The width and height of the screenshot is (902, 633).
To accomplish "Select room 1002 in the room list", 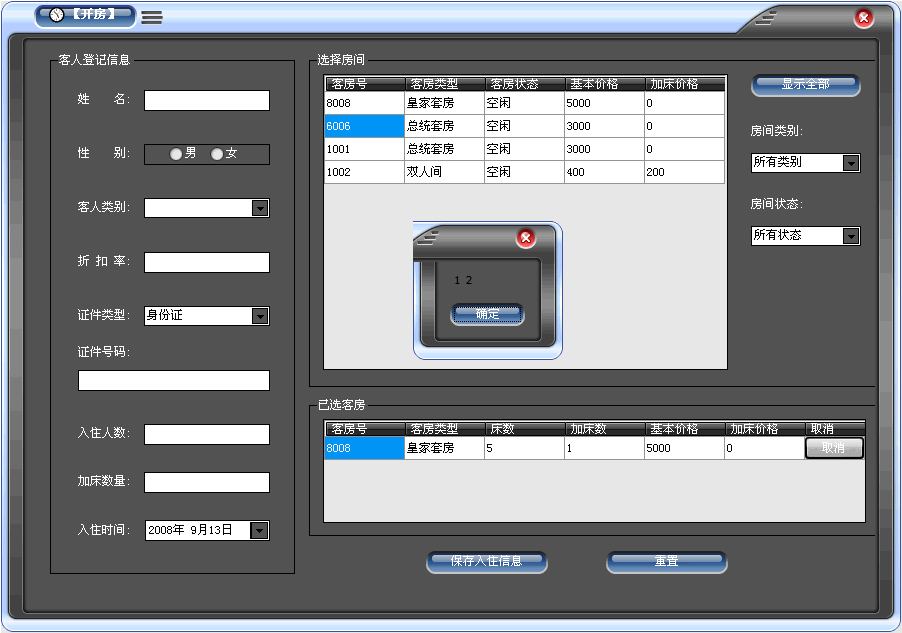I will 364,172.
